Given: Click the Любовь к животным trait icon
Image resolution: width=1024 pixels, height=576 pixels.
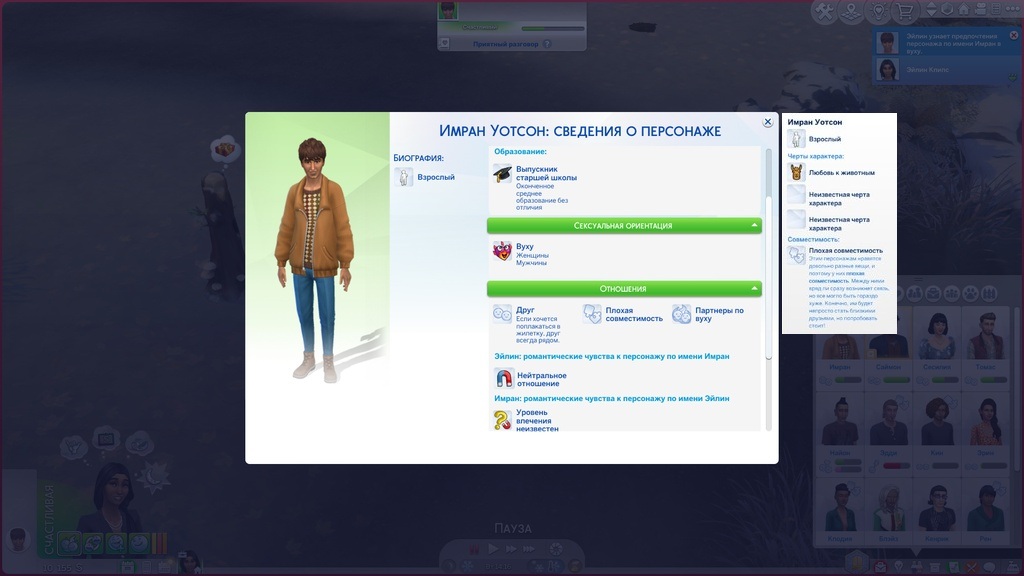Looking at the screenshot, I should pyautogui.click(x=796, y=172).
